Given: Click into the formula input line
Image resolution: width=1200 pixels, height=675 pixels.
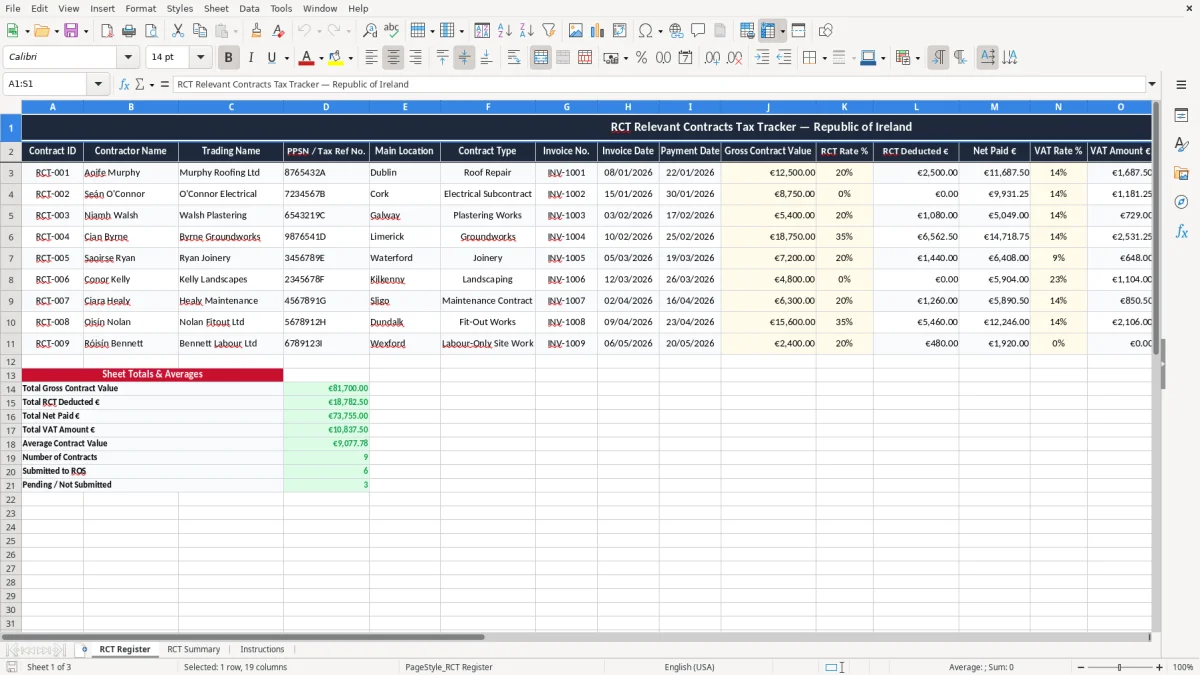Looking at the screenshot, I should tap(658, 85).
